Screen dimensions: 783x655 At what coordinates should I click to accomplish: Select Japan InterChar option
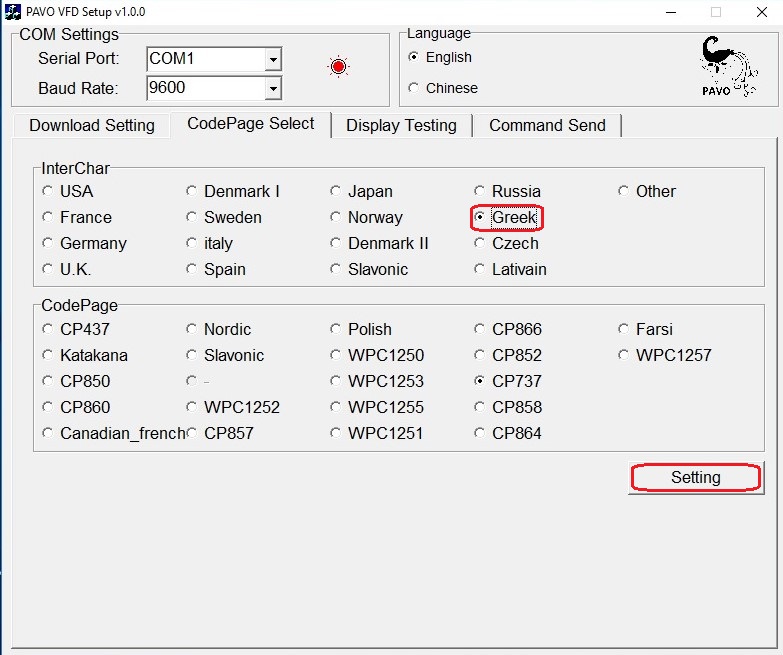click(x=361, y=191)
